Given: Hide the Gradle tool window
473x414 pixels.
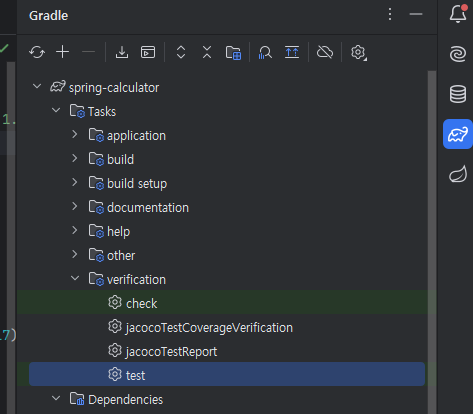Looking at the screenshot, I should coord(416,14).
